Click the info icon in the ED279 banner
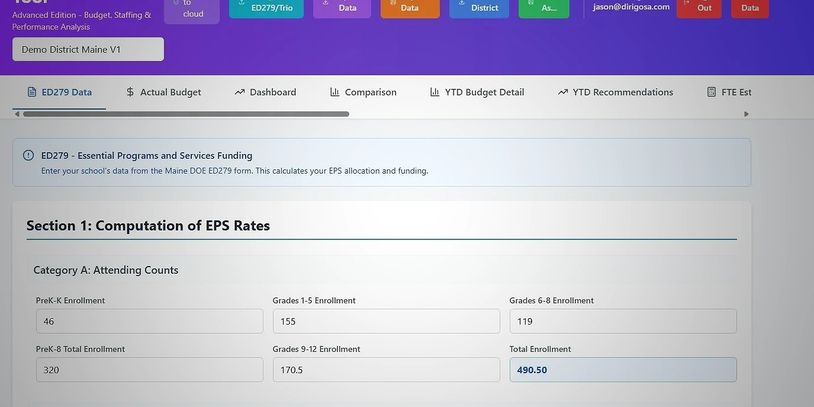Screen dimensions: 814x407 pyautogui.click(x=28, y=156)
